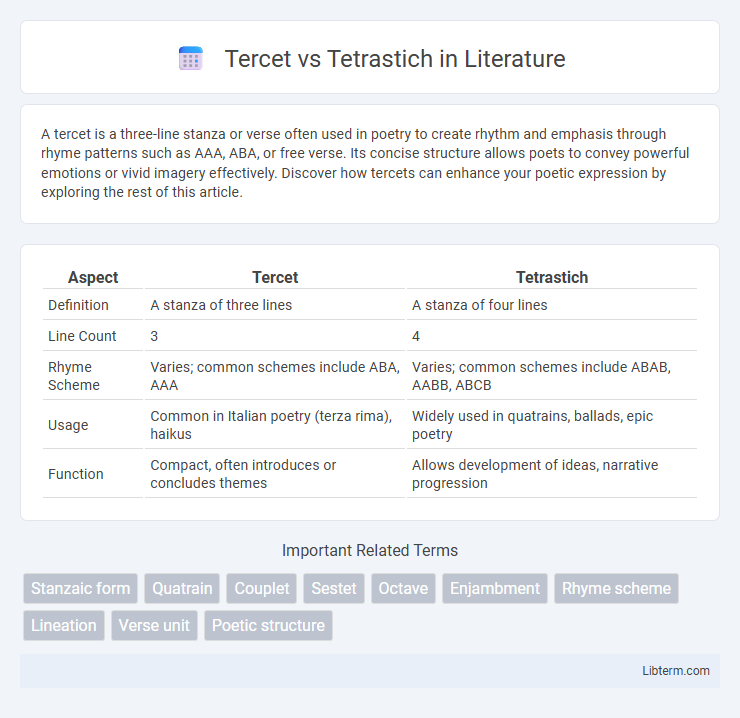The width and height of the screenshot is (740, 718).
Task: Open the Sestet related term
Action: 334,588
